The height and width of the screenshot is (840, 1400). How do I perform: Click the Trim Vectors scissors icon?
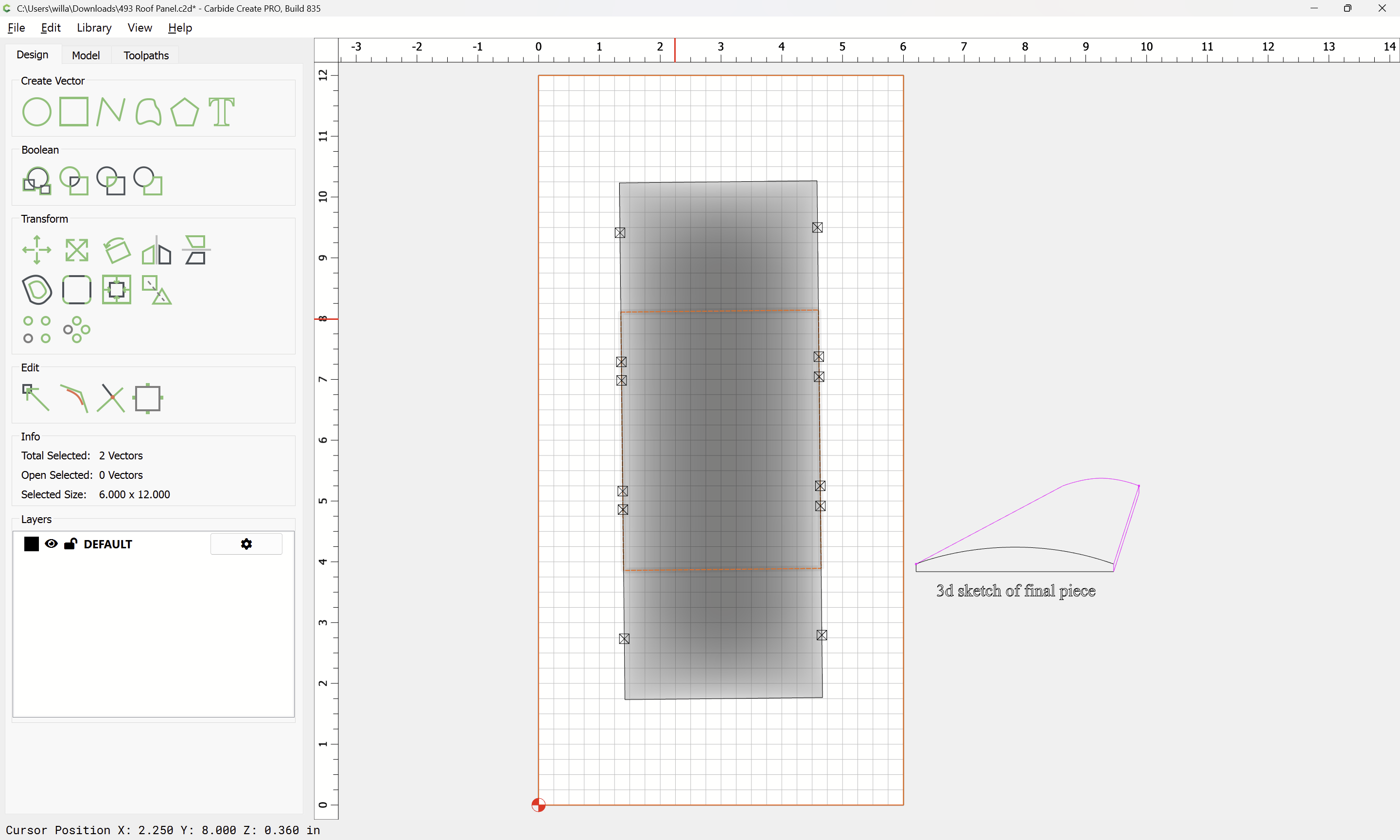click(110, 398)
